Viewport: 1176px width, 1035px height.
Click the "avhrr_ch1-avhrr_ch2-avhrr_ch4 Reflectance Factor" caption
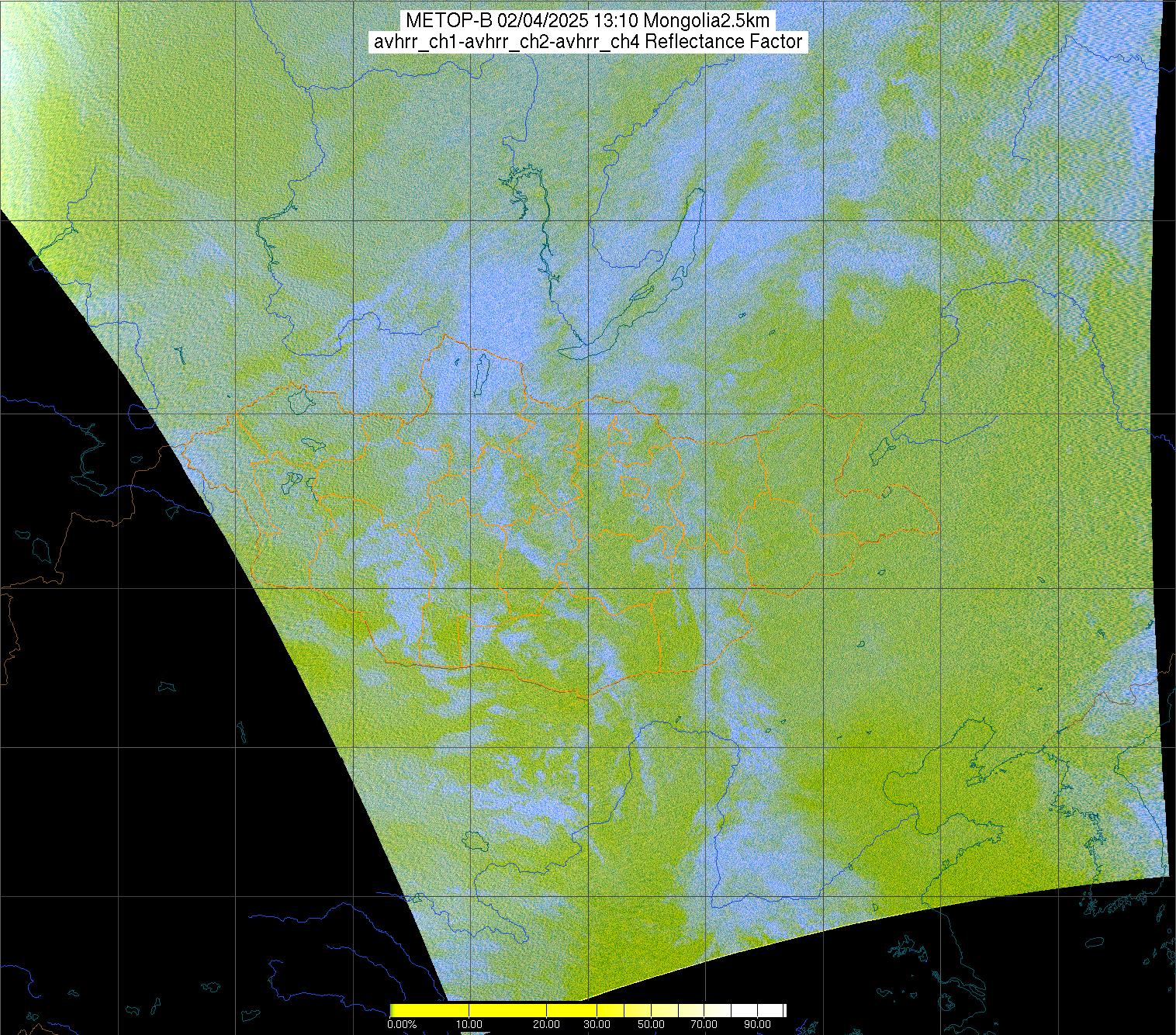pyautogui.click(x=587, y=42)
